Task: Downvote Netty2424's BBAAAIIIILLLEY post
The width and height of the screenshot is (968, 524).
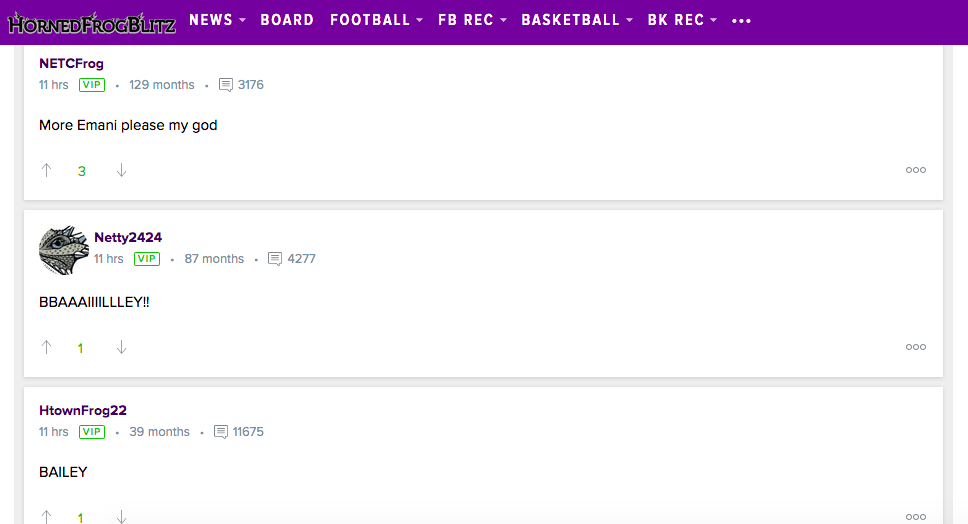Action: coord(122,347)
